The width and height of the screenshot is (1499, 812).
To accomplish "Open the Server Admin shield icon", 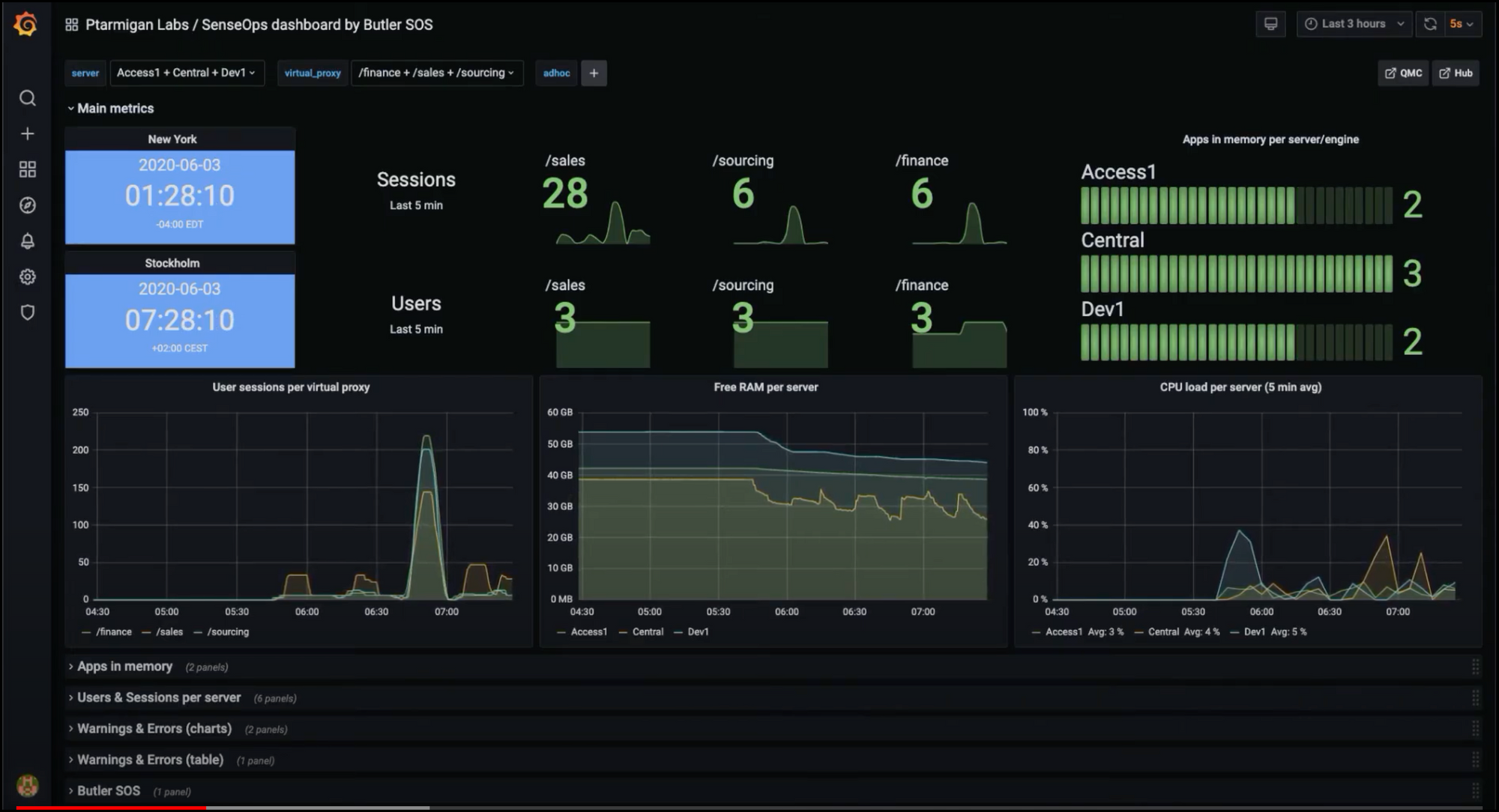I will [27, 312].
